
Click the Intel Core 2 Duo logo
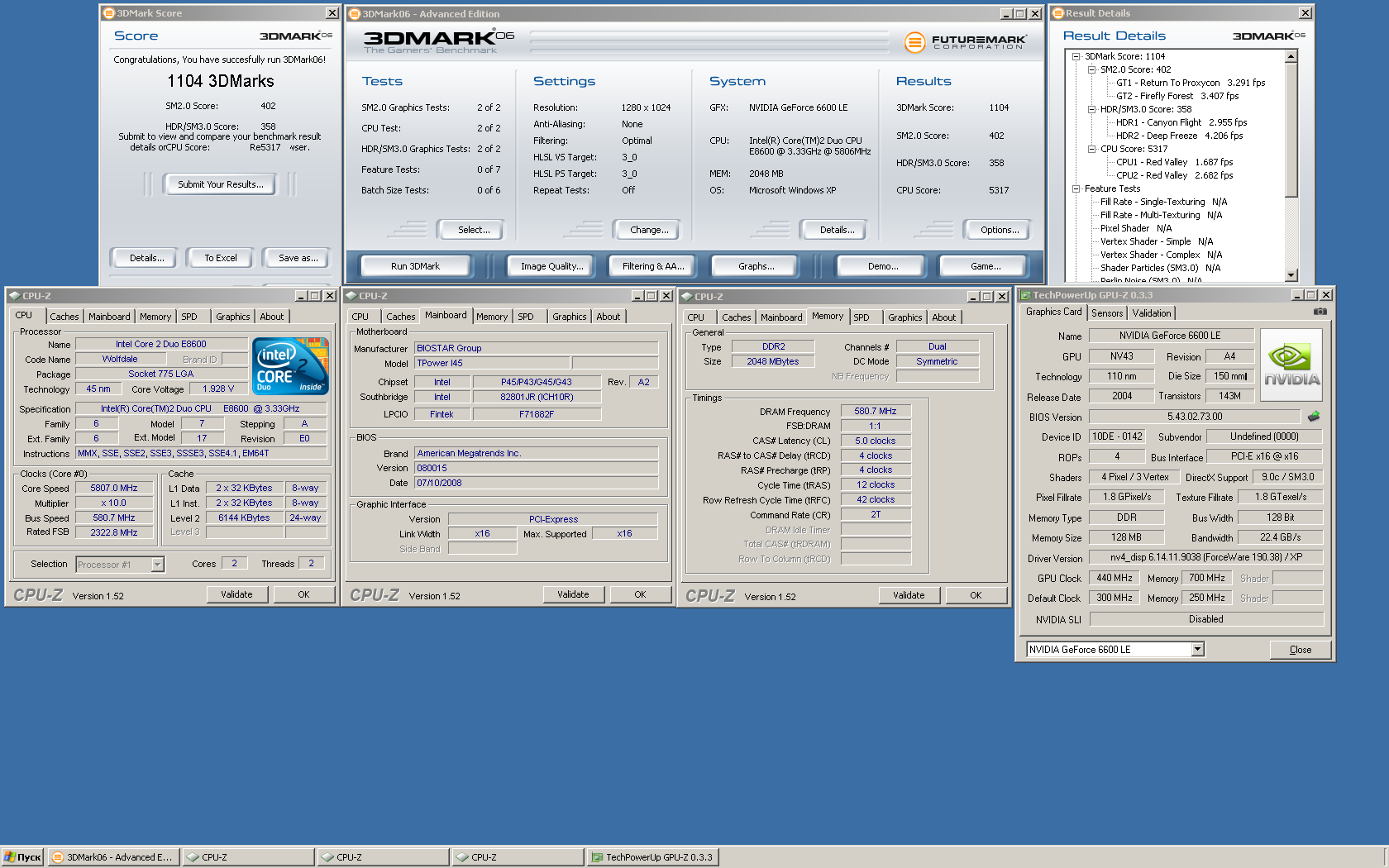(290, 365)
